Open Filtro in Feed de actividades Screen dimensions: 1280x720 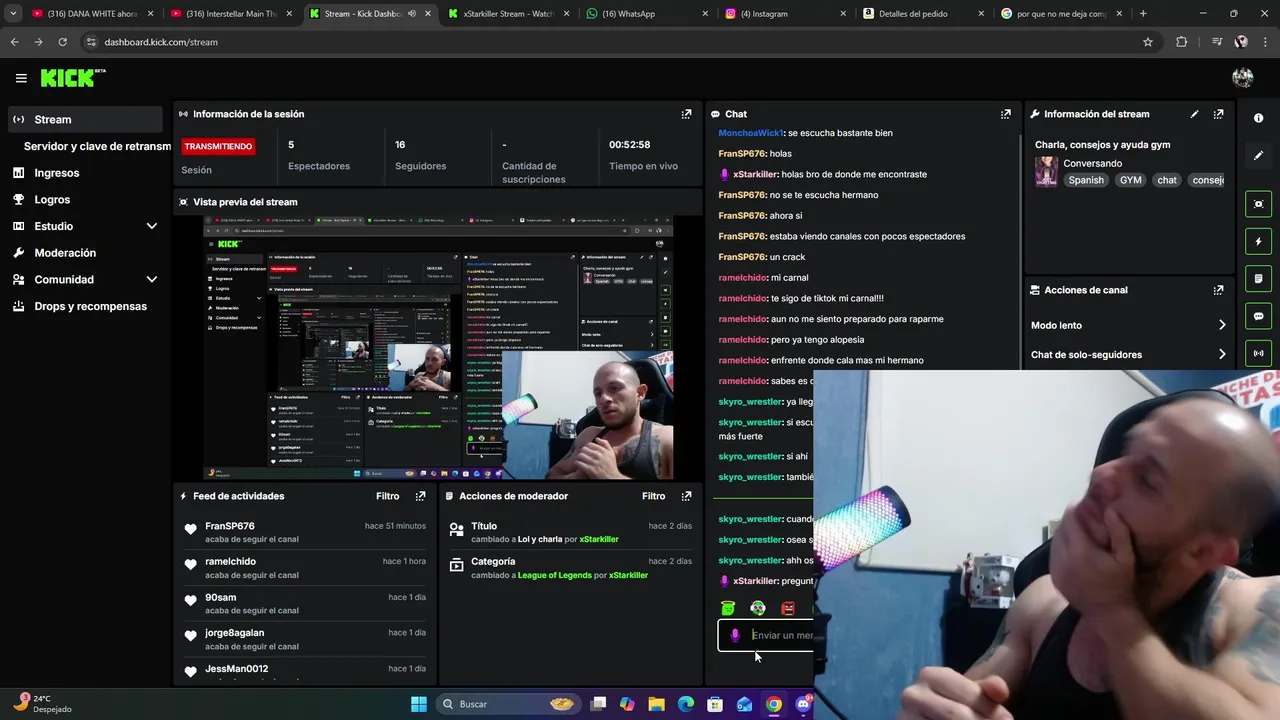coord(387,496)
